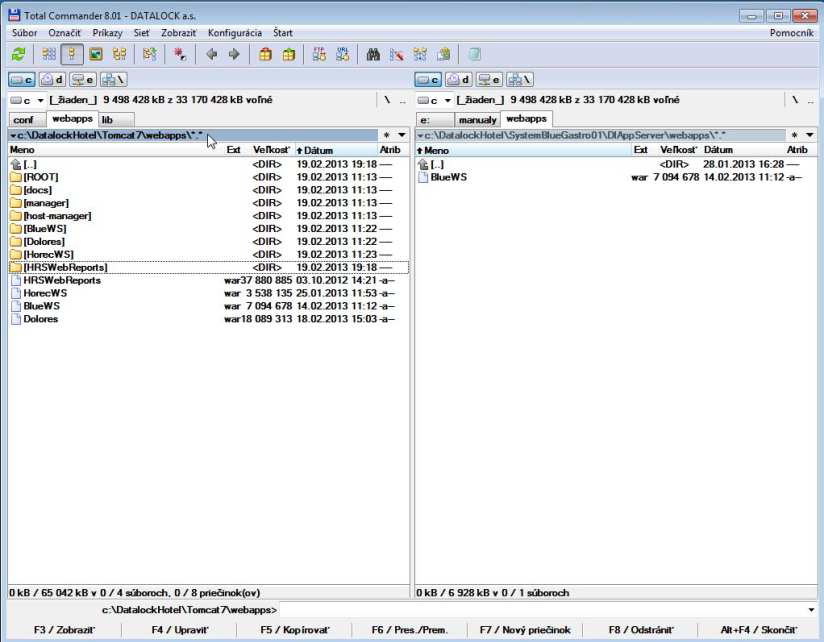Viewport: 824px width, 642px height.
Task: Switch to the conf tab in left panel
Action: 24,119
